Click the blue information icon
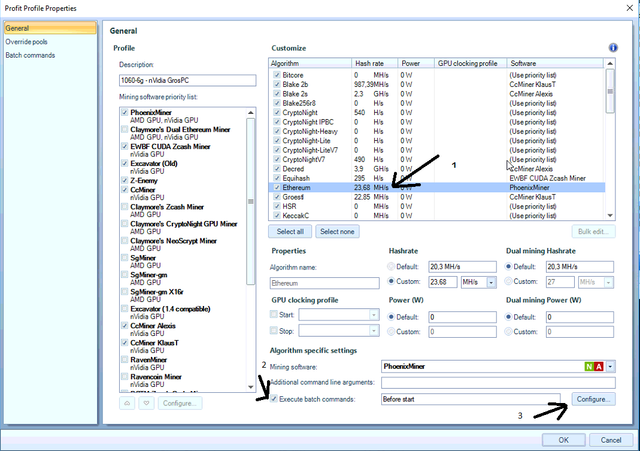Image resolution: width=640 pixels, height=451 pixels. coord(613,48)
